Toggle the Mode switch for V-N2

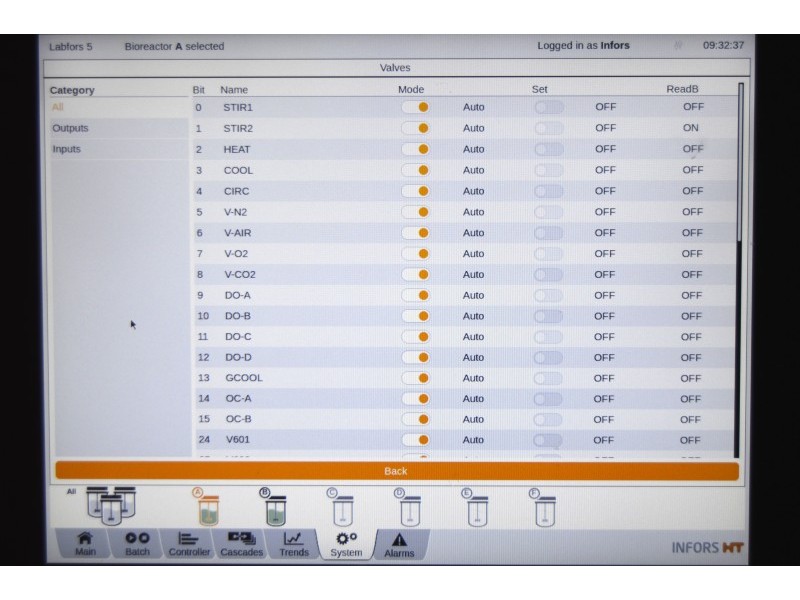tap(415, 212)
